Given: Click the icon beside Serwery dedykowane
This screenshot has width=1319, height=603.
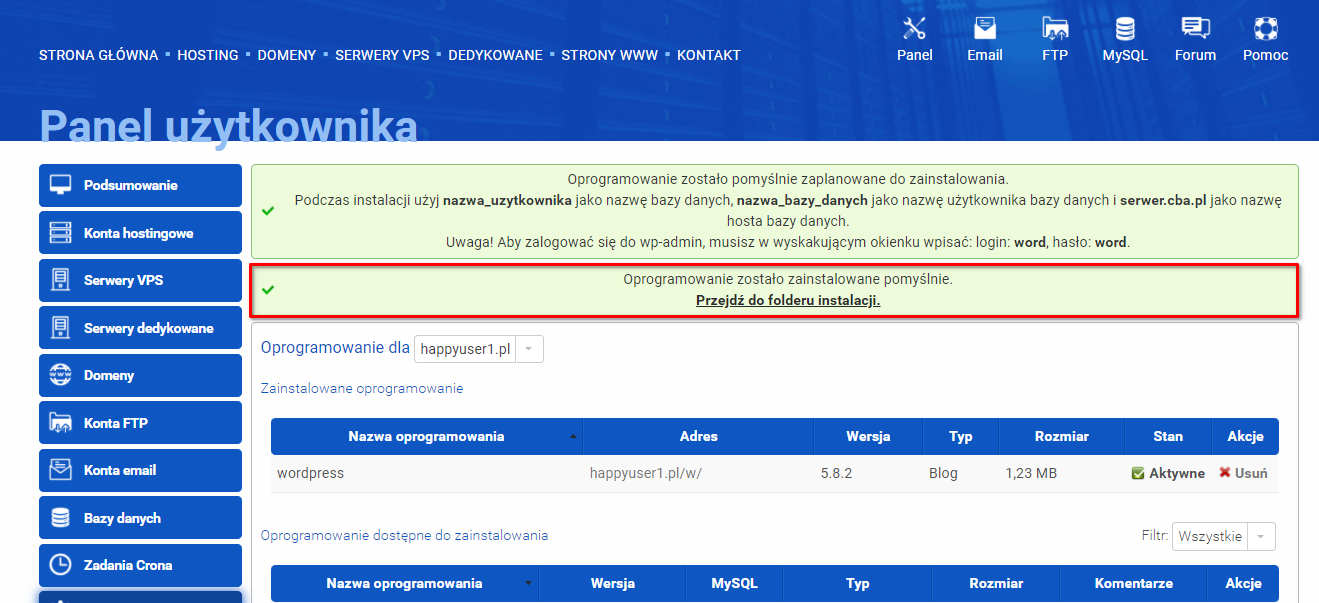Looking at the screenshot, I should (x=61, y=328).
